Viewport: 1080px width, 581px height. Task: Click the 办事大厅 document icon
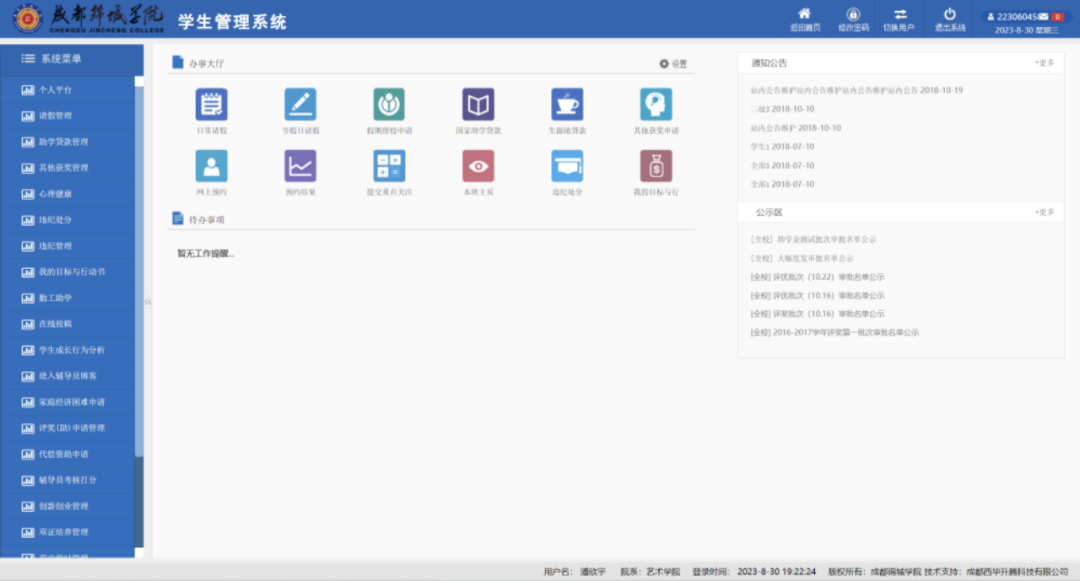pos(178,63)
